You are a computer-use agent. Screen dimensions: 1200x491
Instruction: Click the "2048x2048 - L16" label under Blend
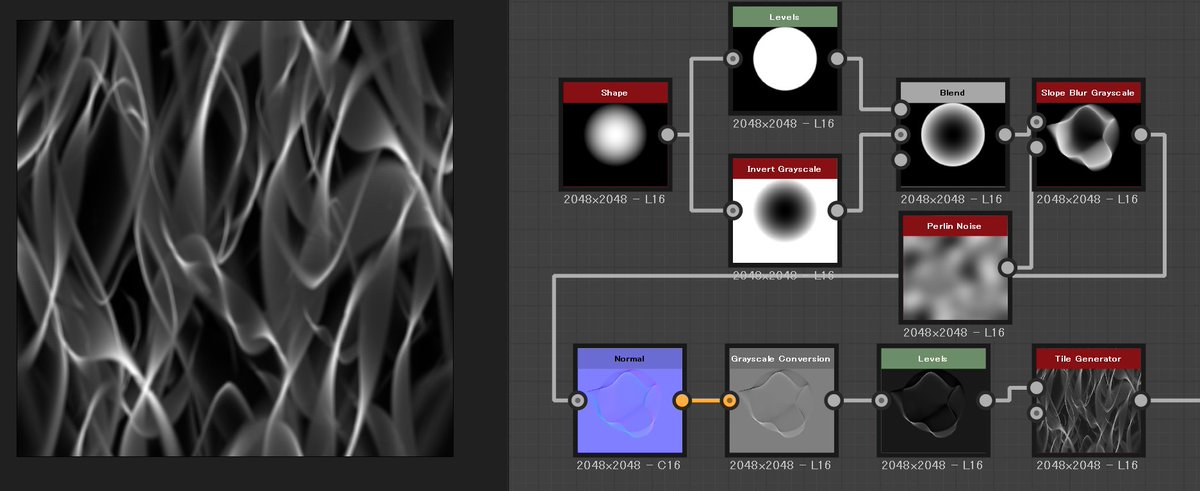(952, 199)
